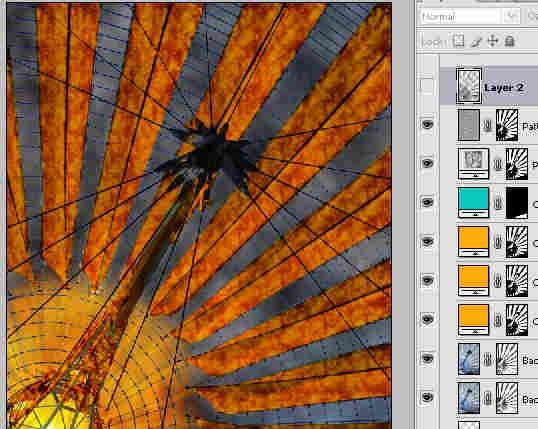Toggle mask link on middle orange fill layer

coord(498,281)
